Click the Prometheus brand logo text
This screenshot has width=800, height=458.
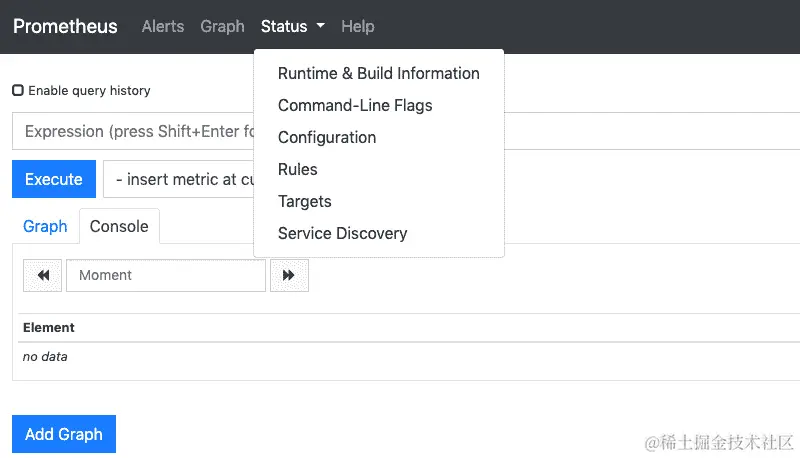click(65, 27)
